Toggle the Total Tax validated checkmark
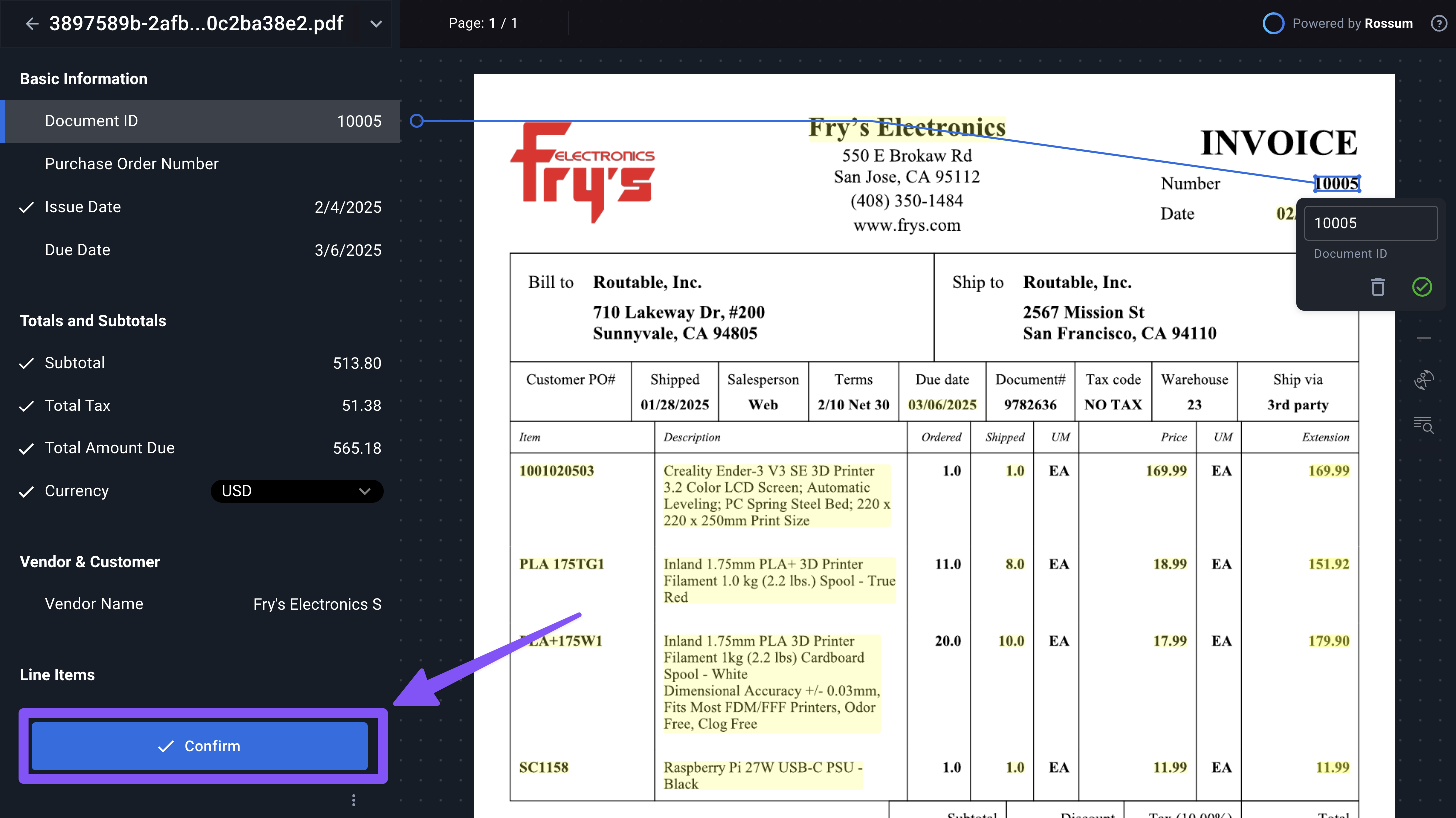 [26, 406]
